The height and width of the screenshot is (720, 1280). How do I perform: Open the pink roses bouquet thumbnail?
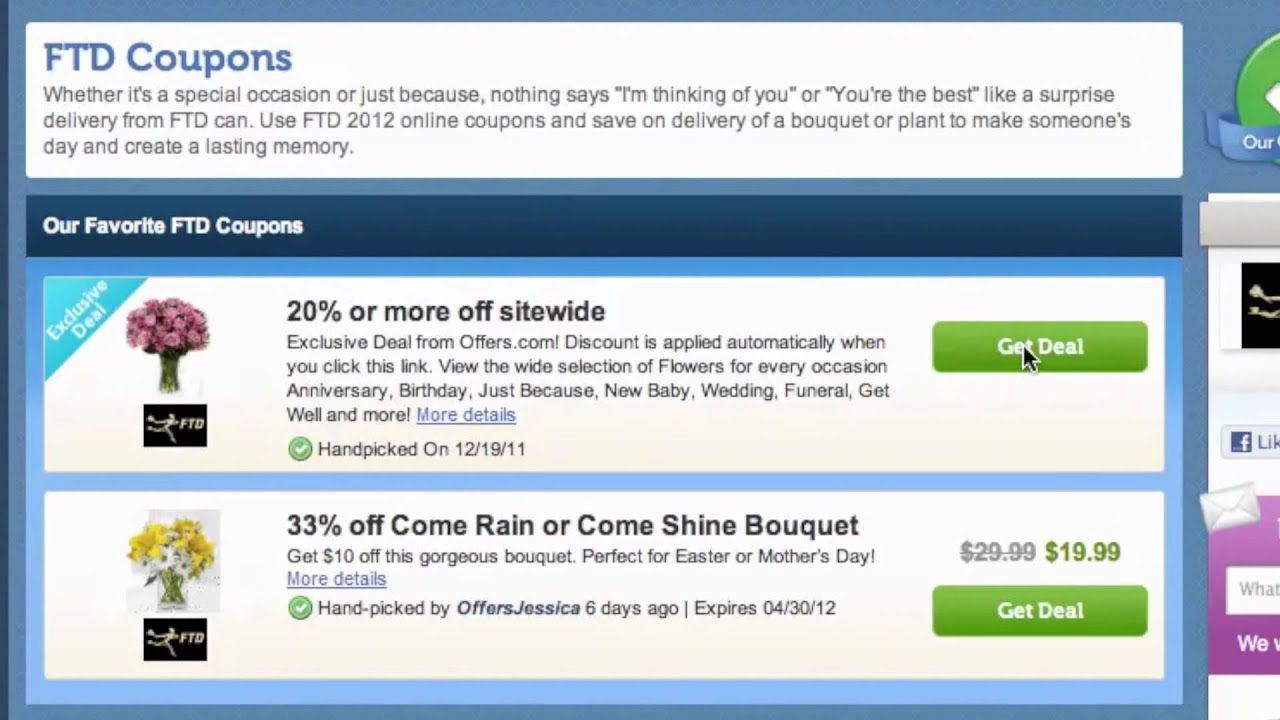168,344
